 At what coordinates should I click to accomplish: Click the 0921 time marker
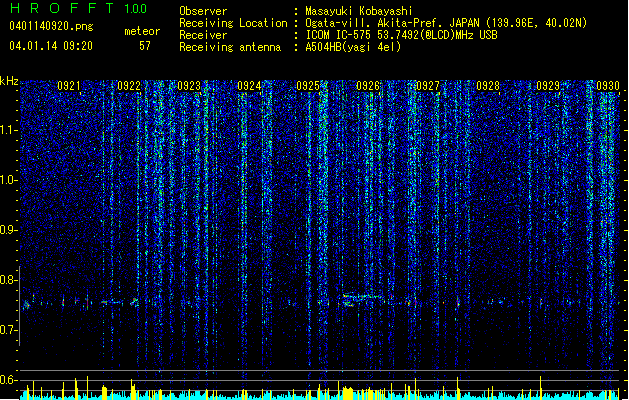[69, 86]
